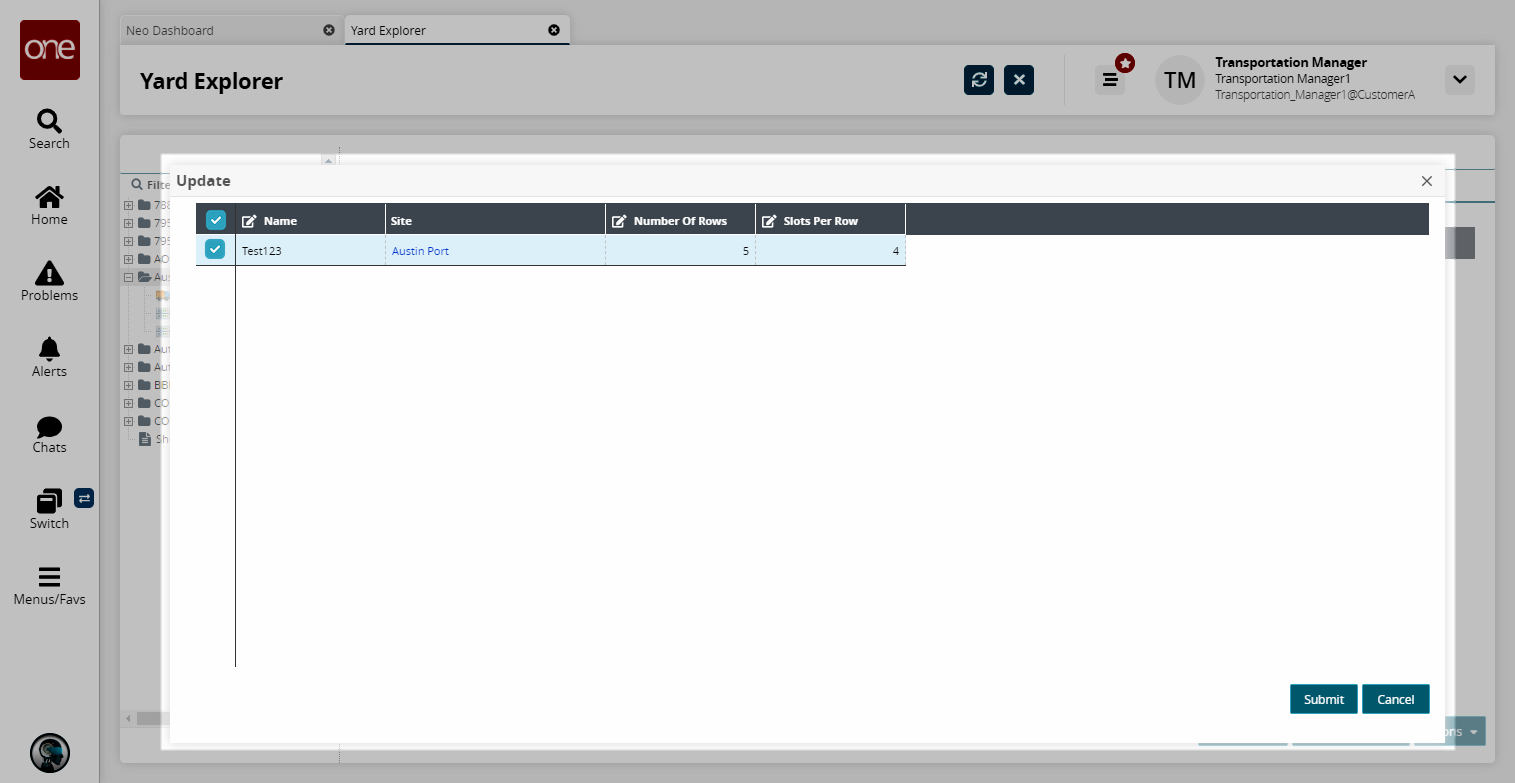Refresh the Yard Explorer page
This screenshot has height=783, width=1515.
pyautogui.click(x=979, y=80)
